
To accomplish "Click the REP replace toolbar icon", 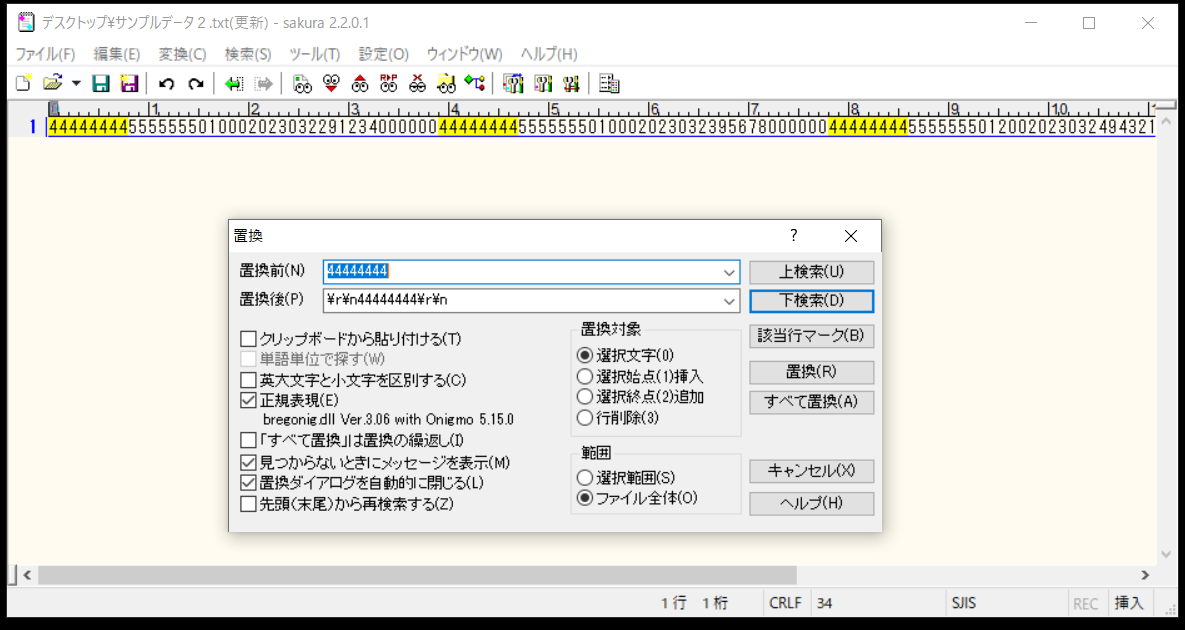I will 388,83.
